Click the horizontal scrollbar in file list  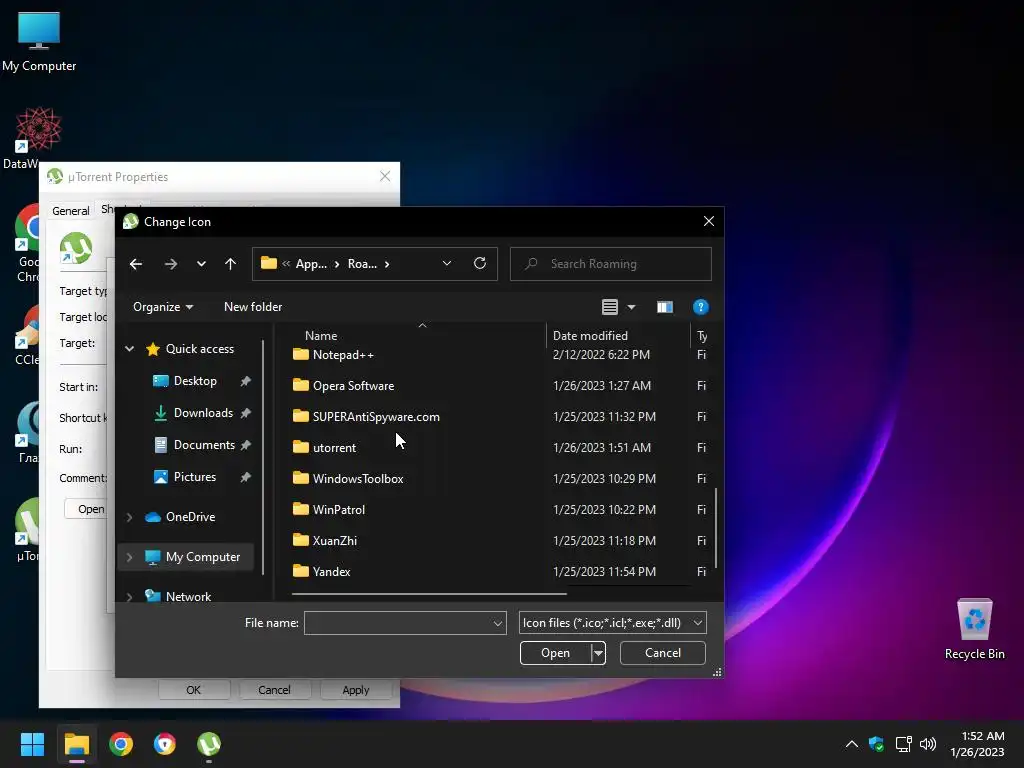coord(429,594)
